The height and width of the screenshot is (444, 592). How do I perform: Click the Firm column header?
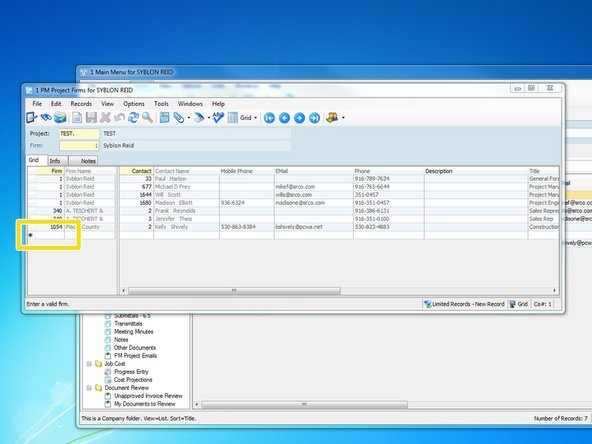click(x=50, y=171)
